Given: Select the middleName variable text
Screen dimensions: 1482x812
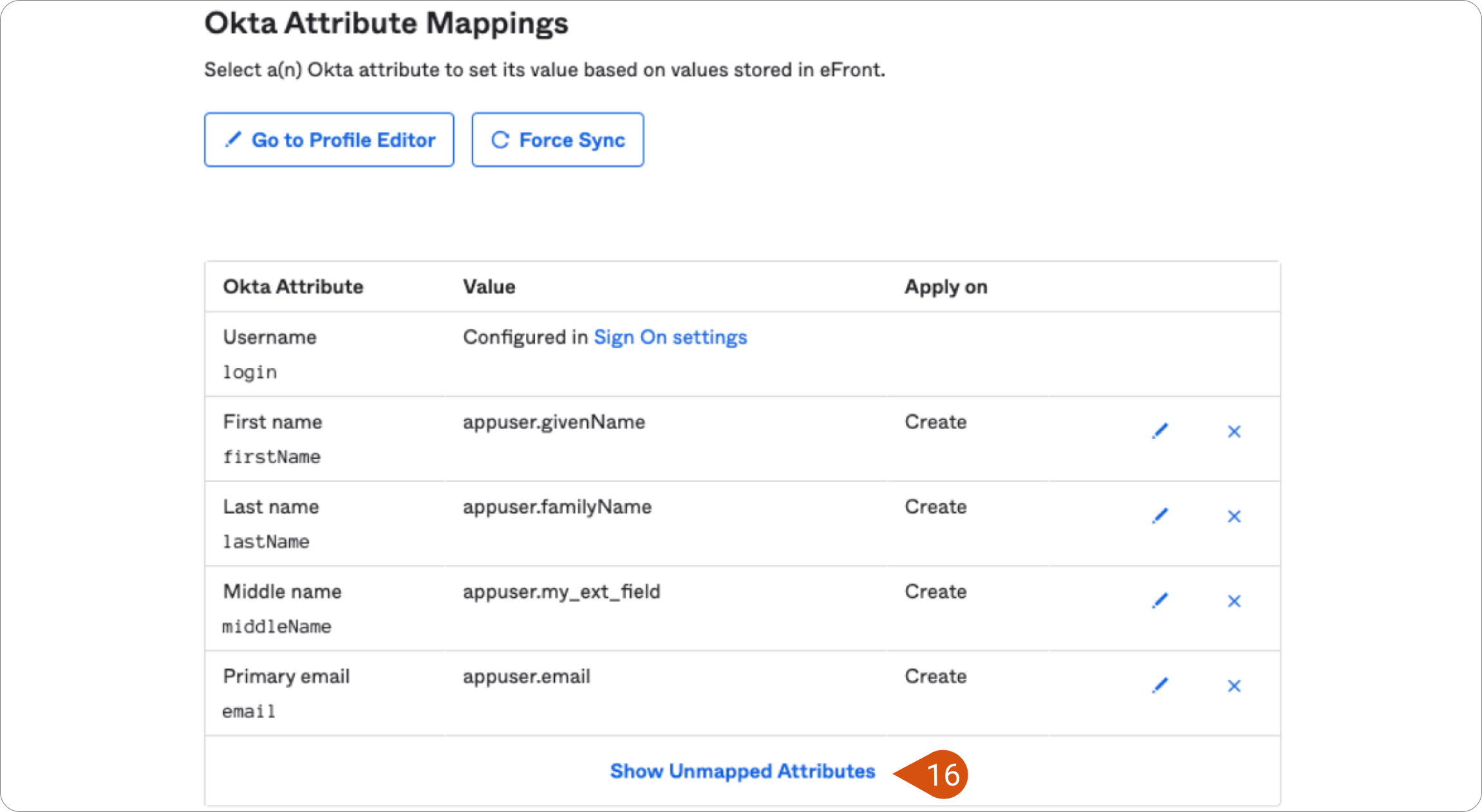Looking at the screenshot, I should tap(277, 627).
